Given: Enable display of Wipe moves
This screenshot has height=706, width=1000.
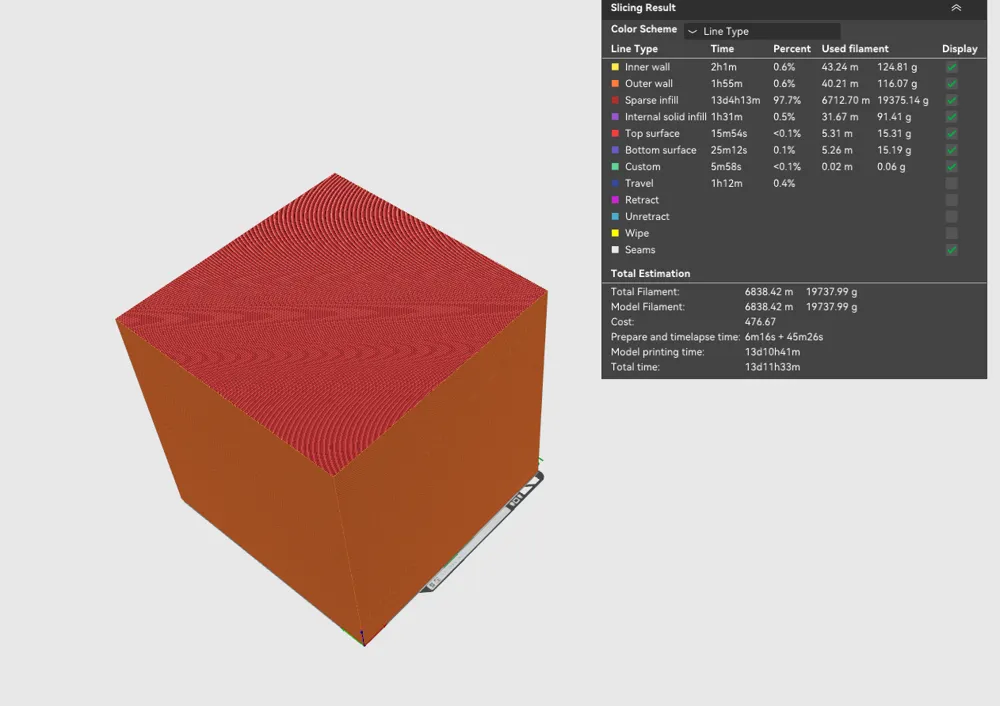Looking at the screenshot, I should pyautogui.click(x=951, y=232).
